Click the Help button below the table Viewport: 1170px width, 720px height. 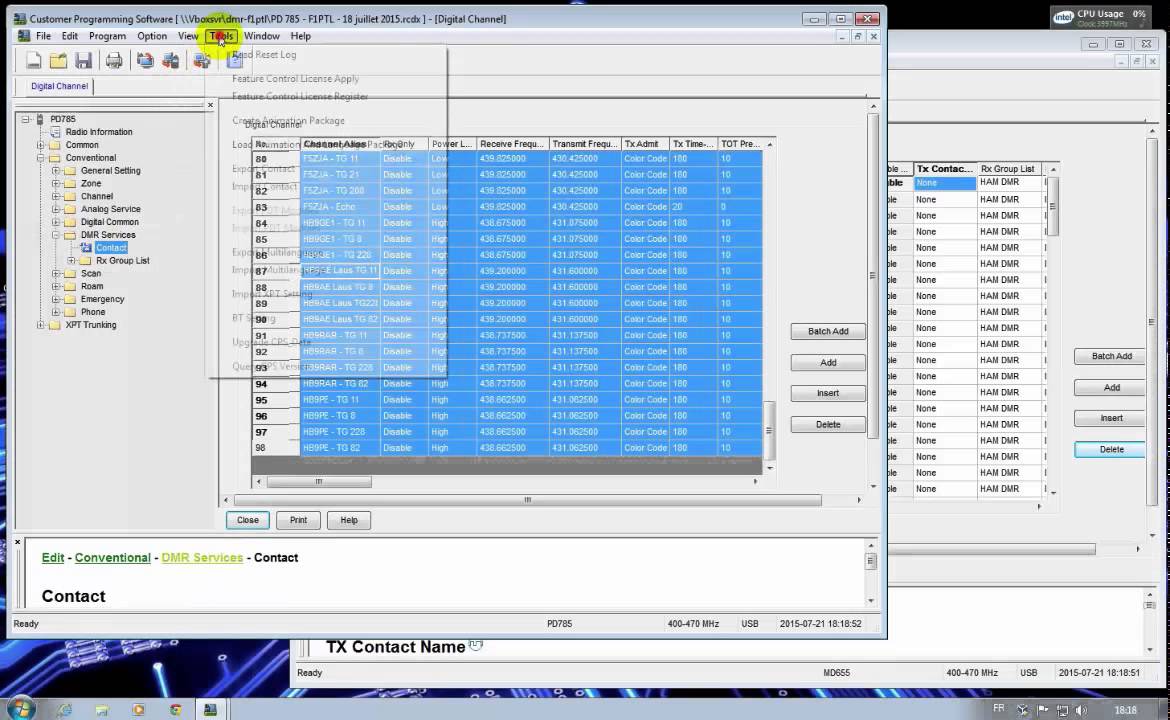click(348, 520)
